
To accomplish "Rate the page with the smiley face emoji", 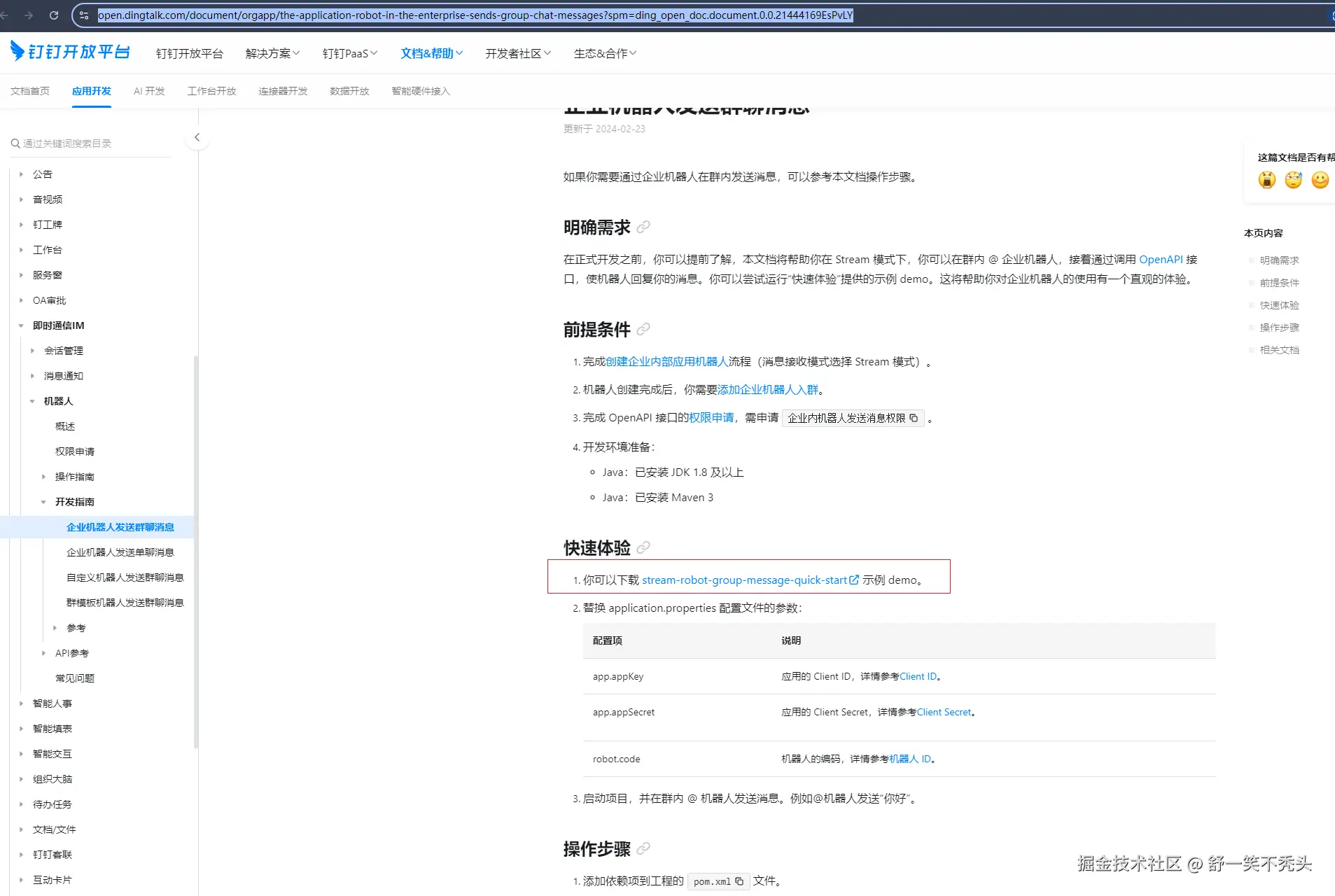I will (x=1320, y=180).
